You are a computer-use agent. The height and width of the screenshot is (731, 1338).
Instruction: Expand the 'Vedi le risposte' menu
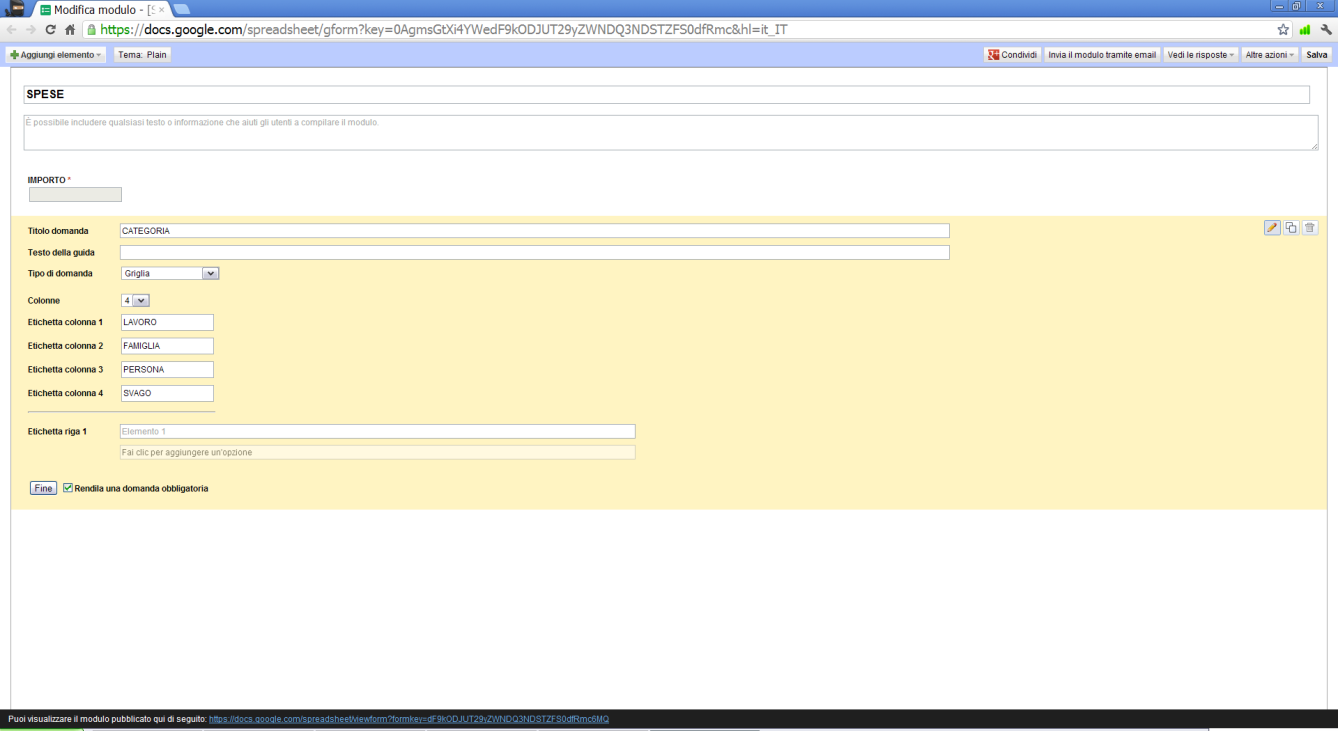(x=1201, y=55)
